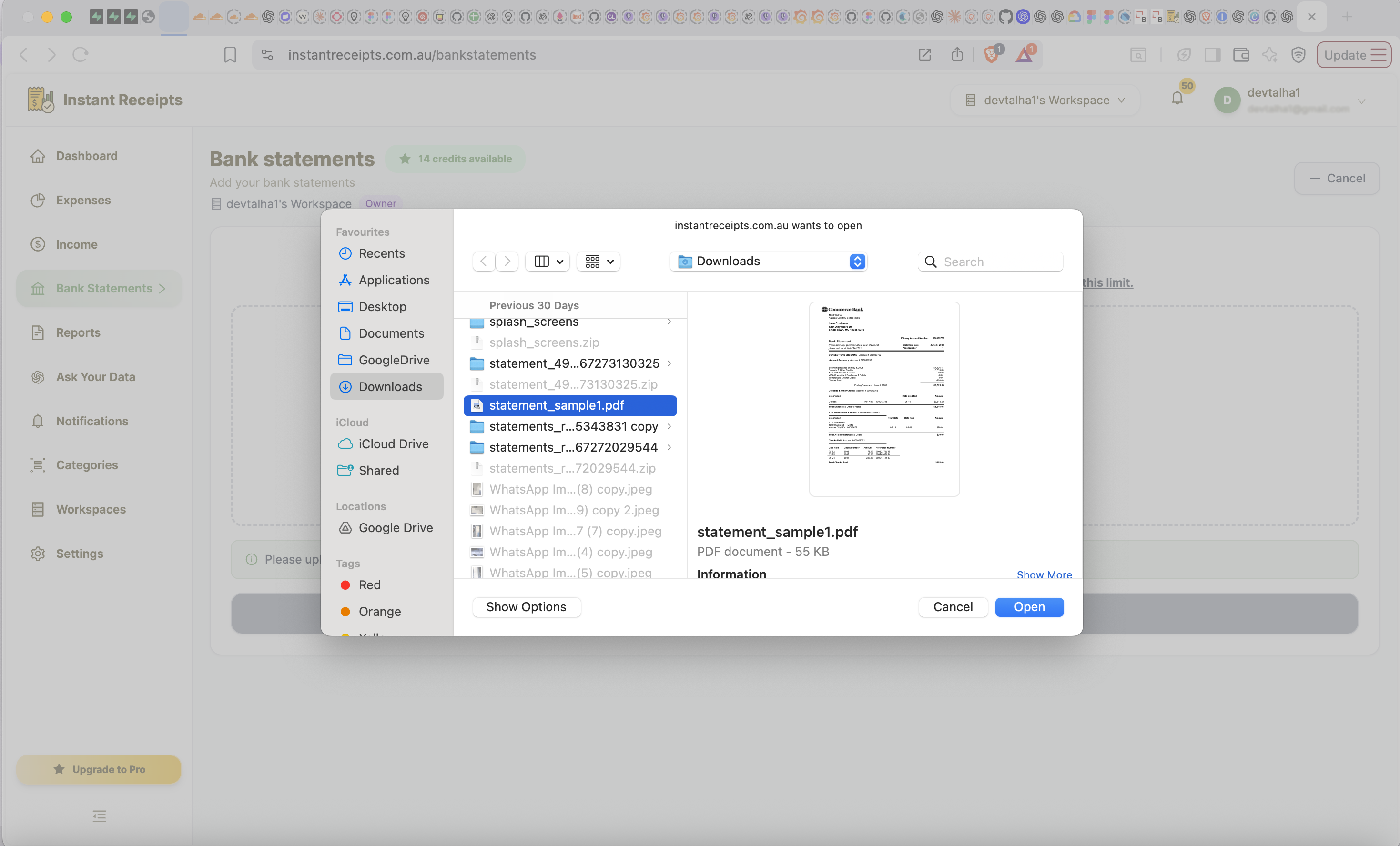The height and width of the screenshot is (846, 1400).
Task: Collapse the sidebar using bottom menu icon
Action: [99, 816]
